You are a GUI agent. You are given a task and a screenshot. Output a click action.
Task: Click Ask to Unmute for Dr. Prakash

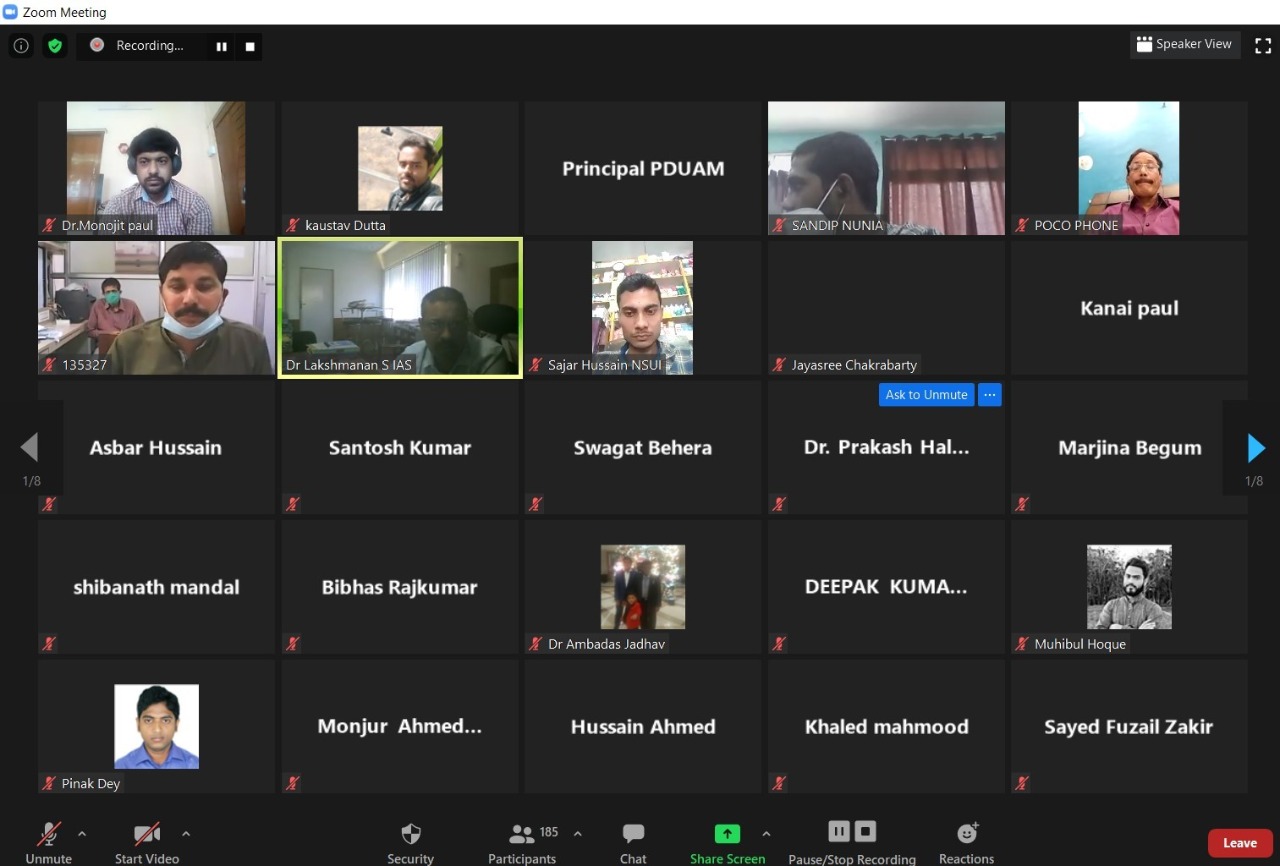[926, 395]
